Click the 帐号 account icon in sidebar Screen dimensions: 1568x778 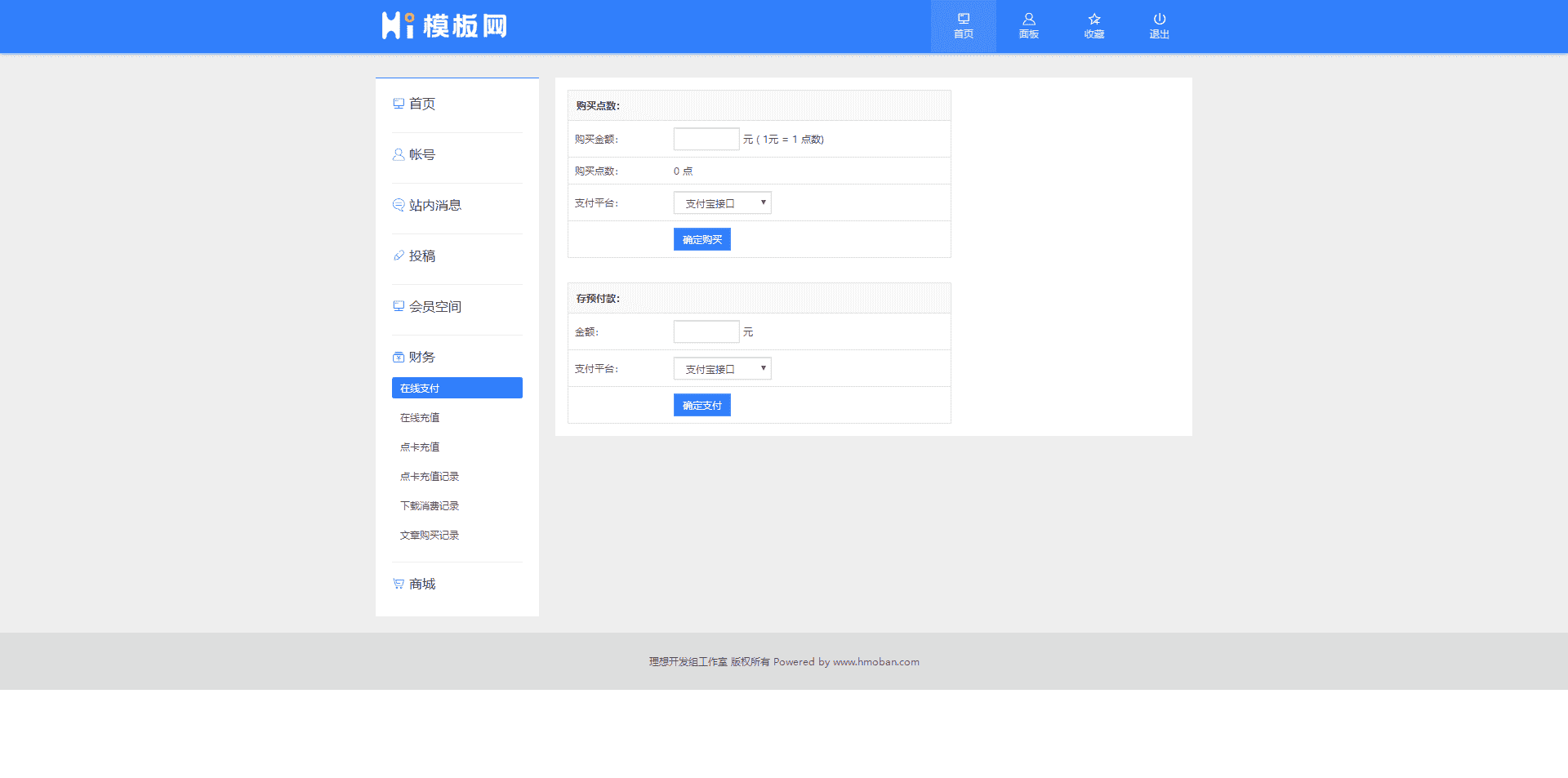399,154
